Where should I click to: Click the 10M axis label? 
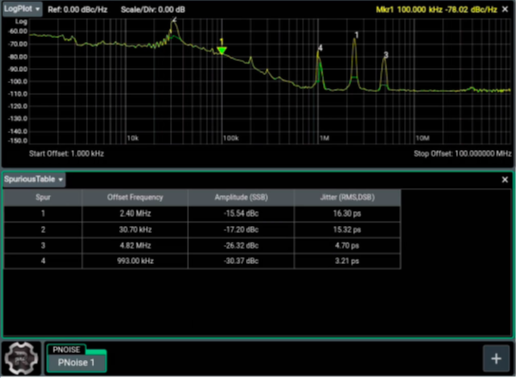coord(423,138)
